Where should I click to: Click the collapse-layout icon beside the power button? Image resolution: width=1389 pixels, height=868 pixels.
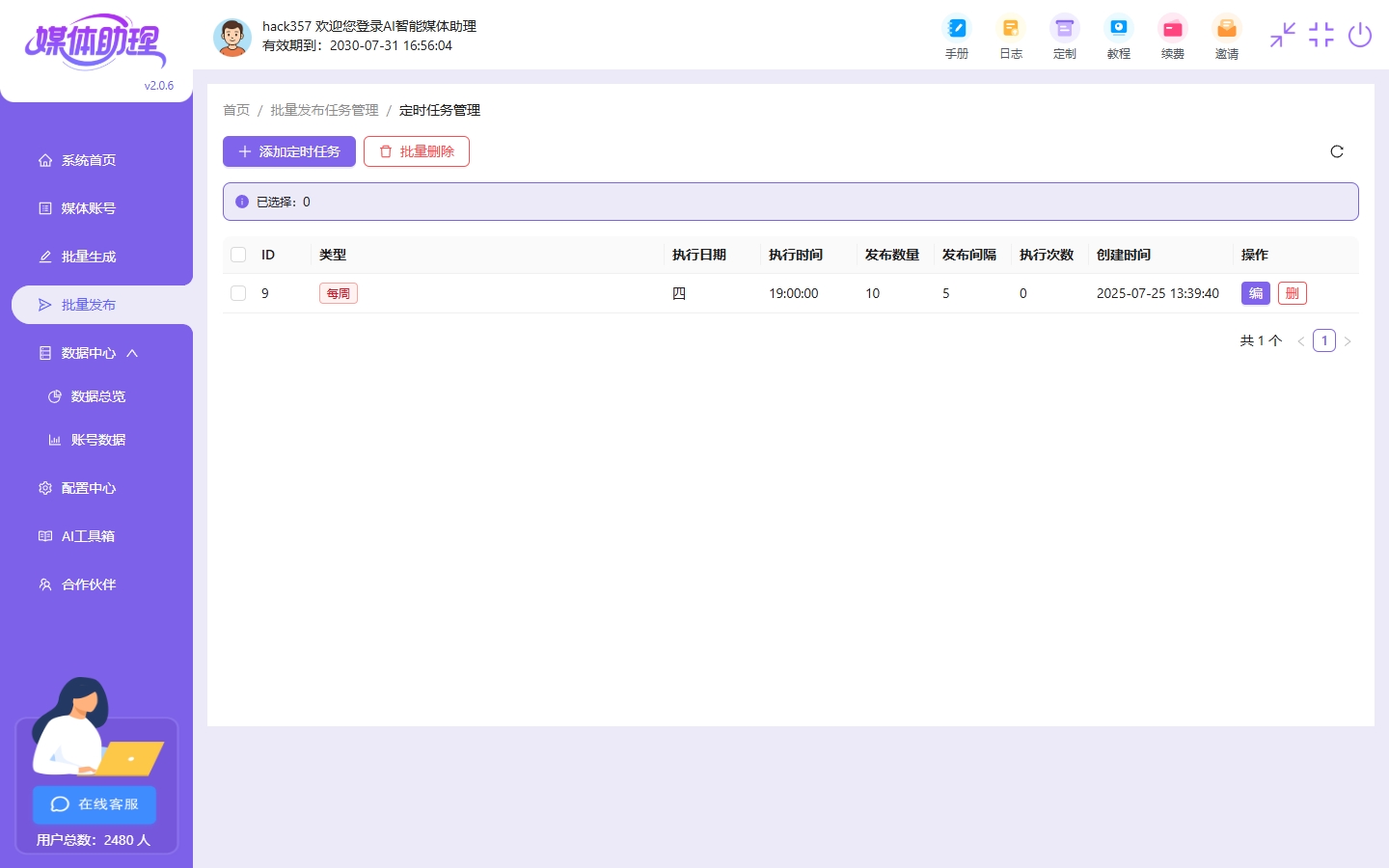(1321, 35)
